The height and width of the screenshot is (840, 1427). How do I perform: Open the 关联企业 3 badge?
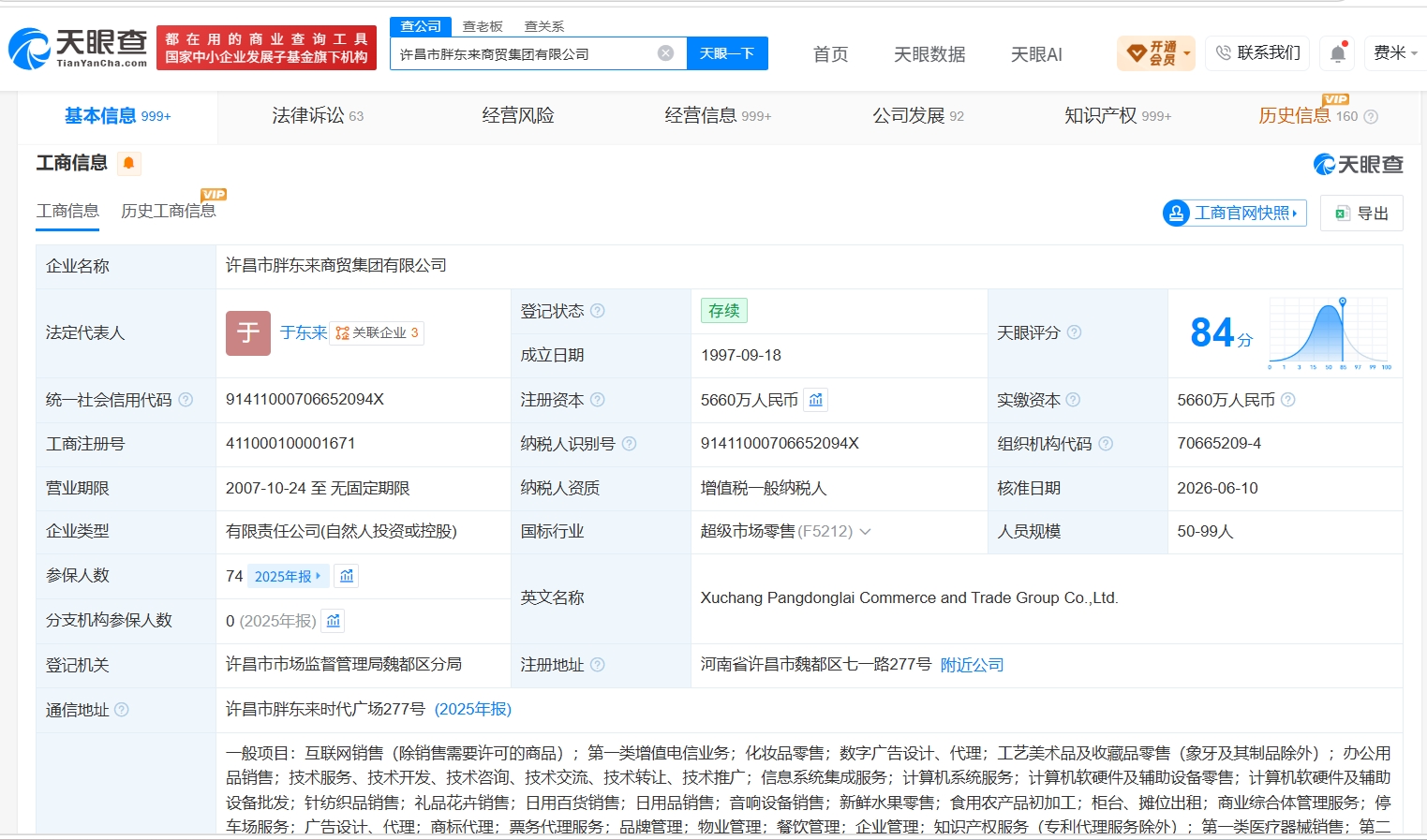[x=377, y=332]
